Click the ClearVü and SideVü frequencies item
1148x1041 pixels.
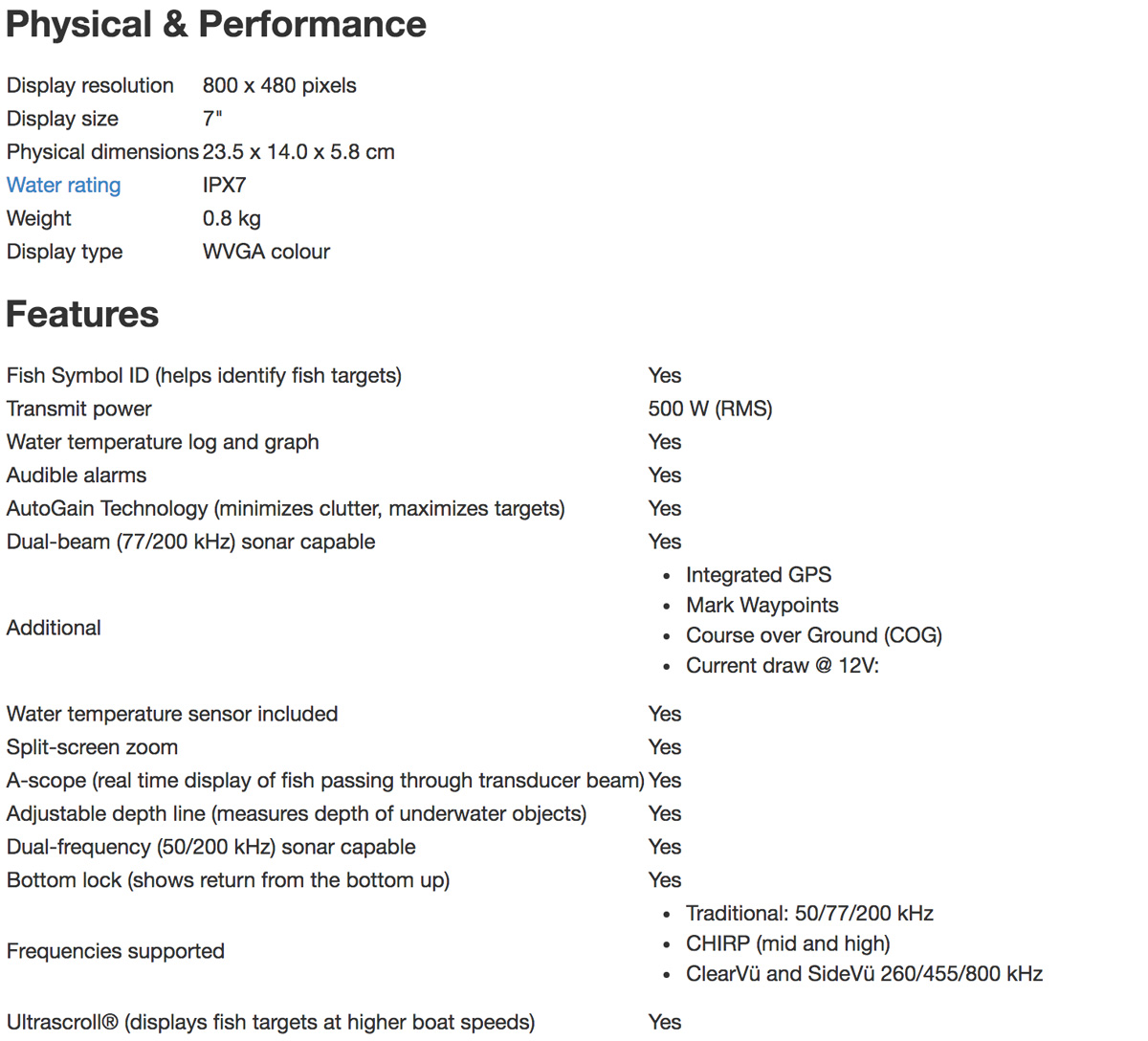click(x=864, y=974)
